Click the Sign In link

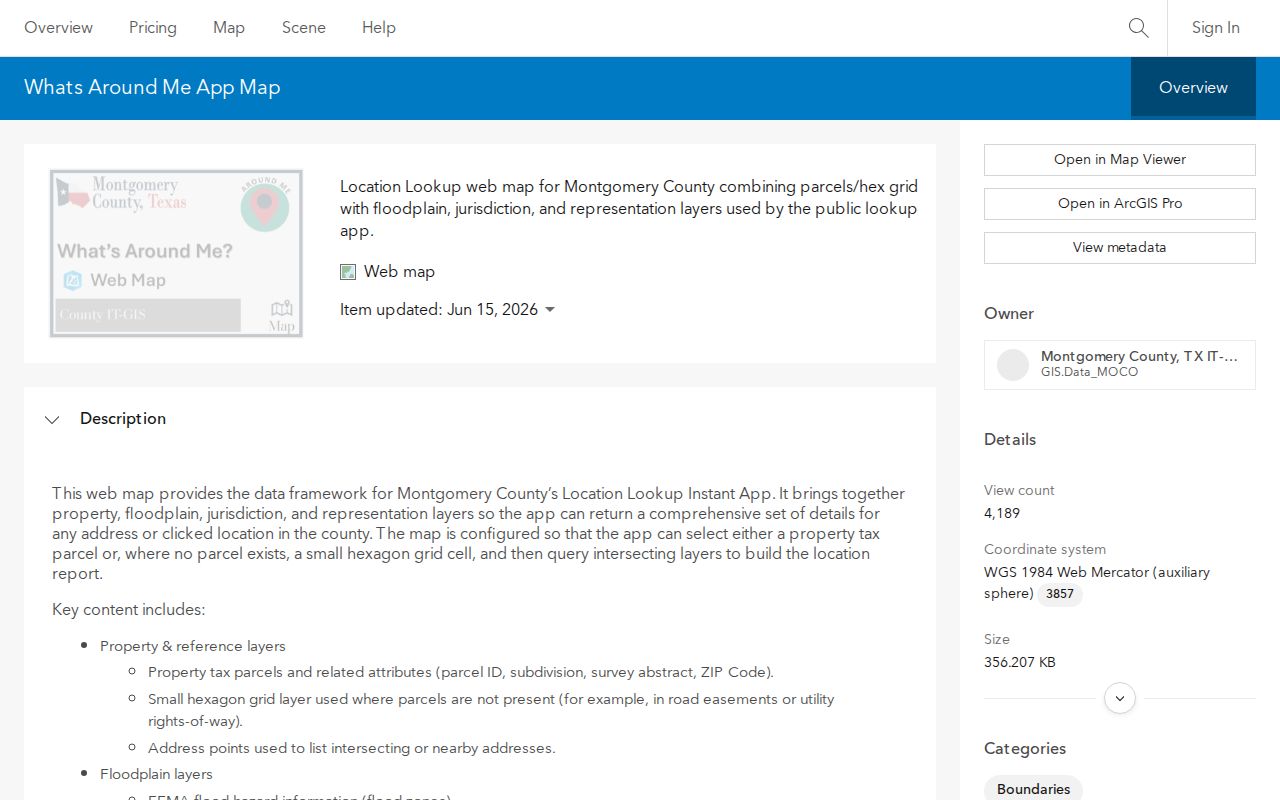pos(1215,28)
